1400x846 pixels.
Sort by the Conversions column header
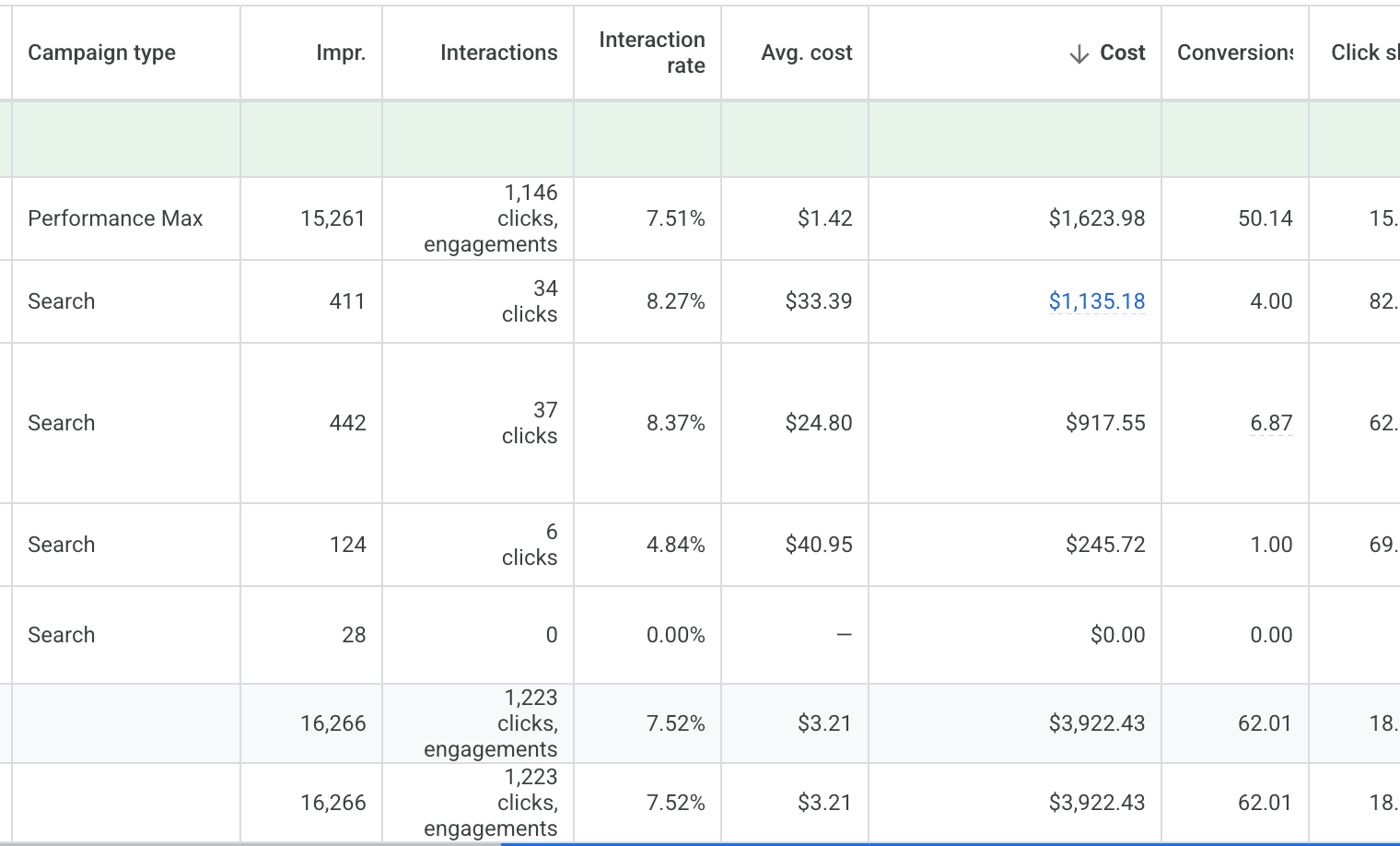pyautogui.click(x=1234, y=53)
